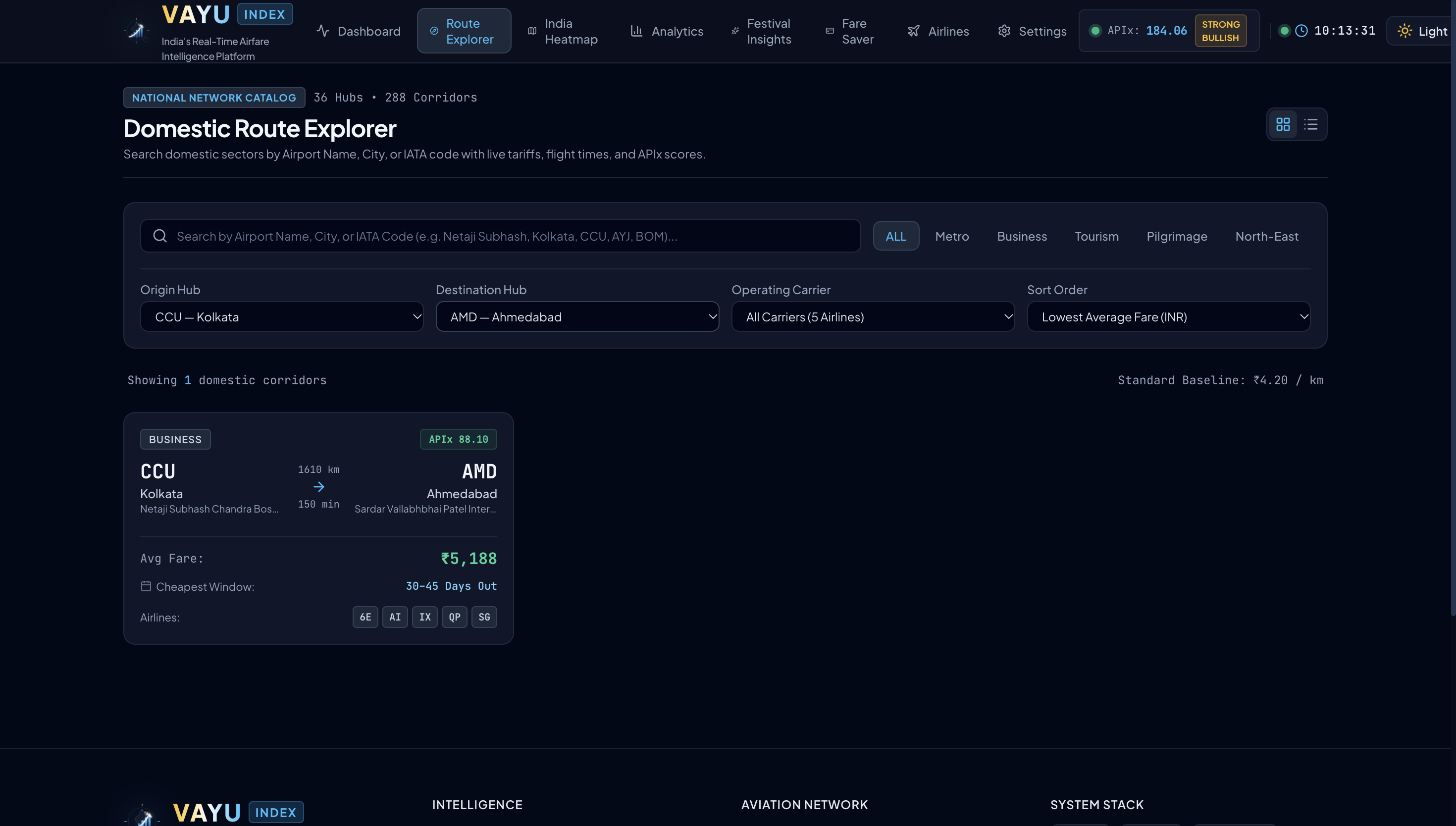The height and width of the screenshot is (826, 1456).
Task: Click the arrow between CCU and AMD
Action: point(319,487)
